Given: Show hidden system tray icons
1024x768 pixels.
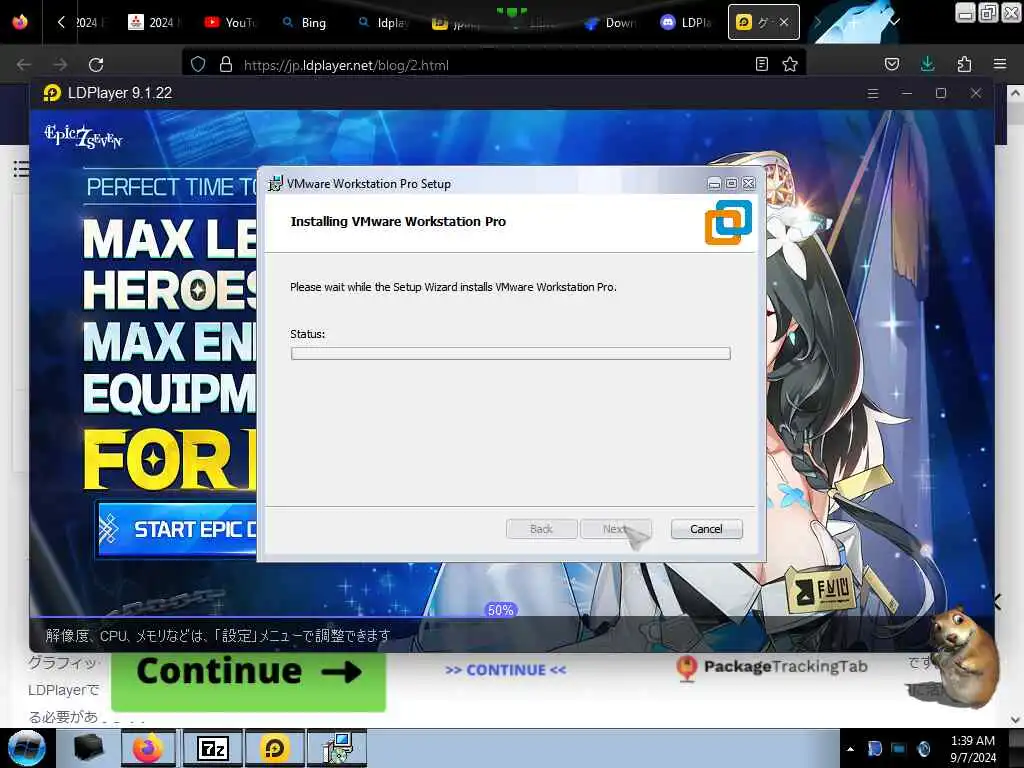Looking at the screenshot, I should [x=850, y=749].
